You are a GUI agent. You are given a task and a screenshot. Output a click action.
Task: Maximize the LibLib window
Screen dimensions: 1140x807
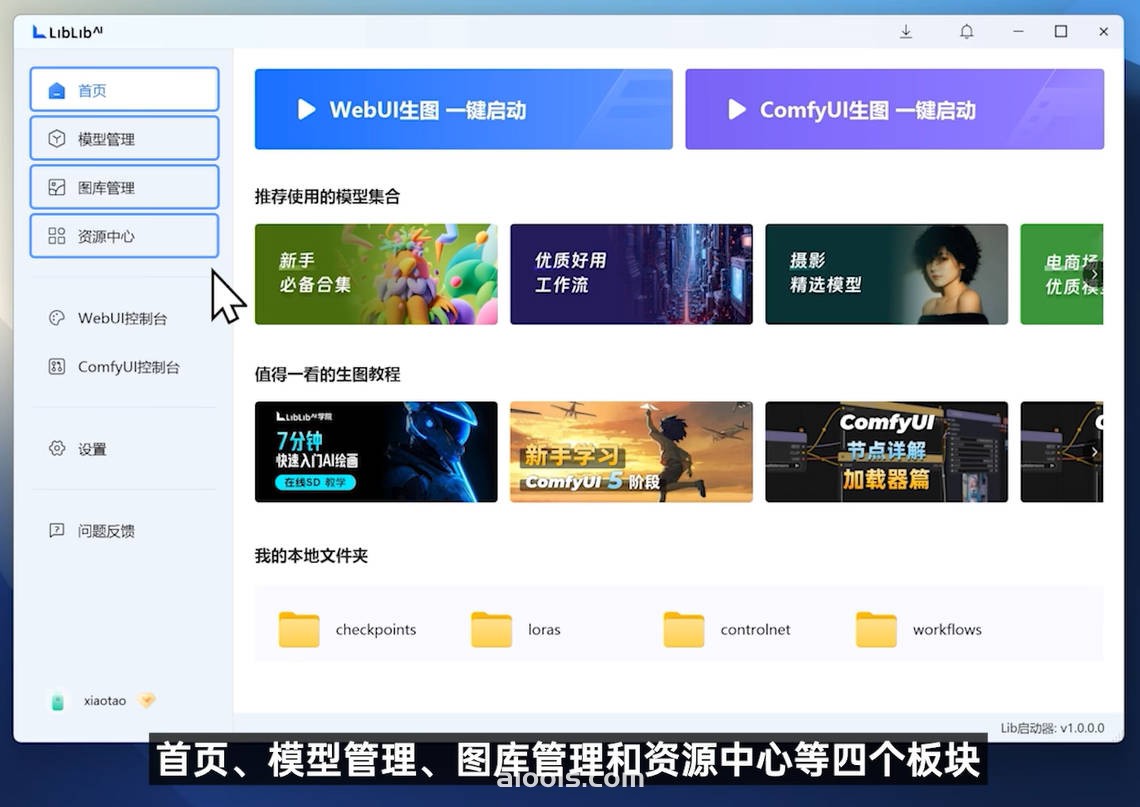[1061, 32]
